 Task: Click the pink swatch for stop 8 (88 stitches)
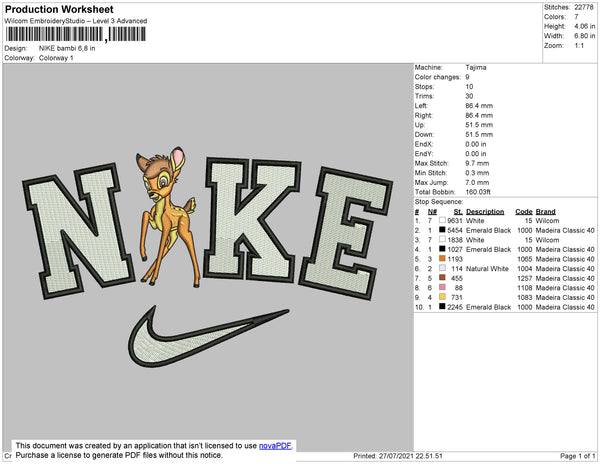(442, 287)
